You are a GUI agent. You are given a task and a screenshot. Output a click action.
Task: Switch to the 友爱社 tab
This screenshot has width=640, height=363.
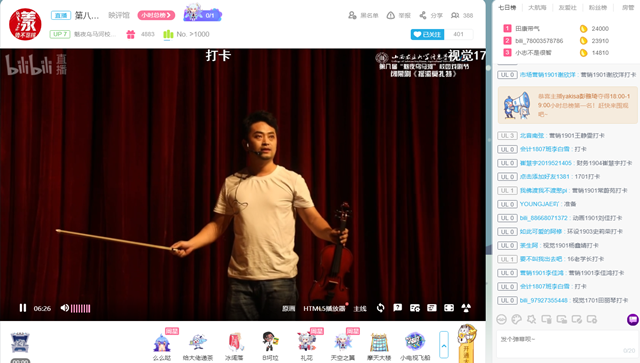coord(567,8)
